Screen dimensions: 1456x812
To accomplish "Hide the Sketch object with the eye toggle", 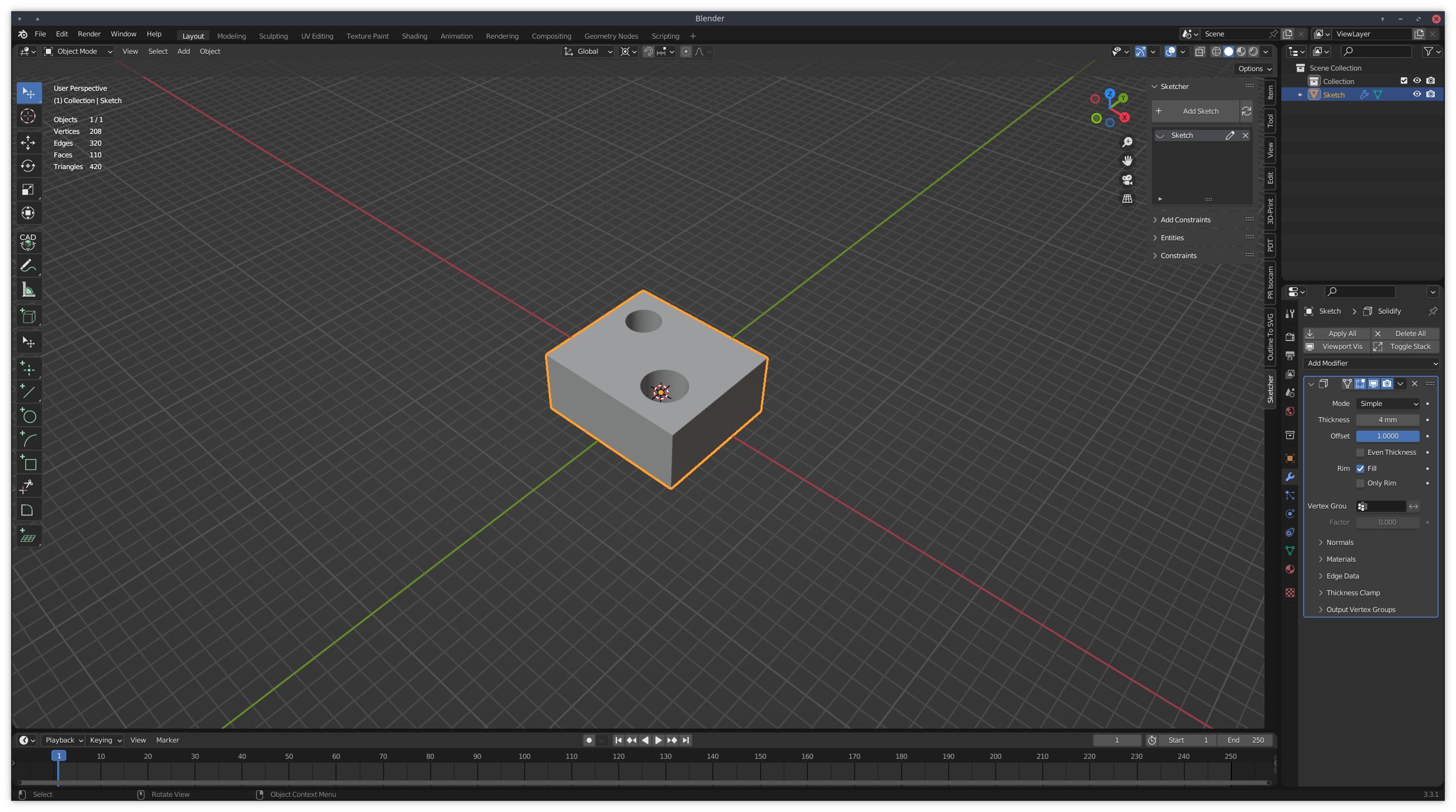I will [1417, 95].
